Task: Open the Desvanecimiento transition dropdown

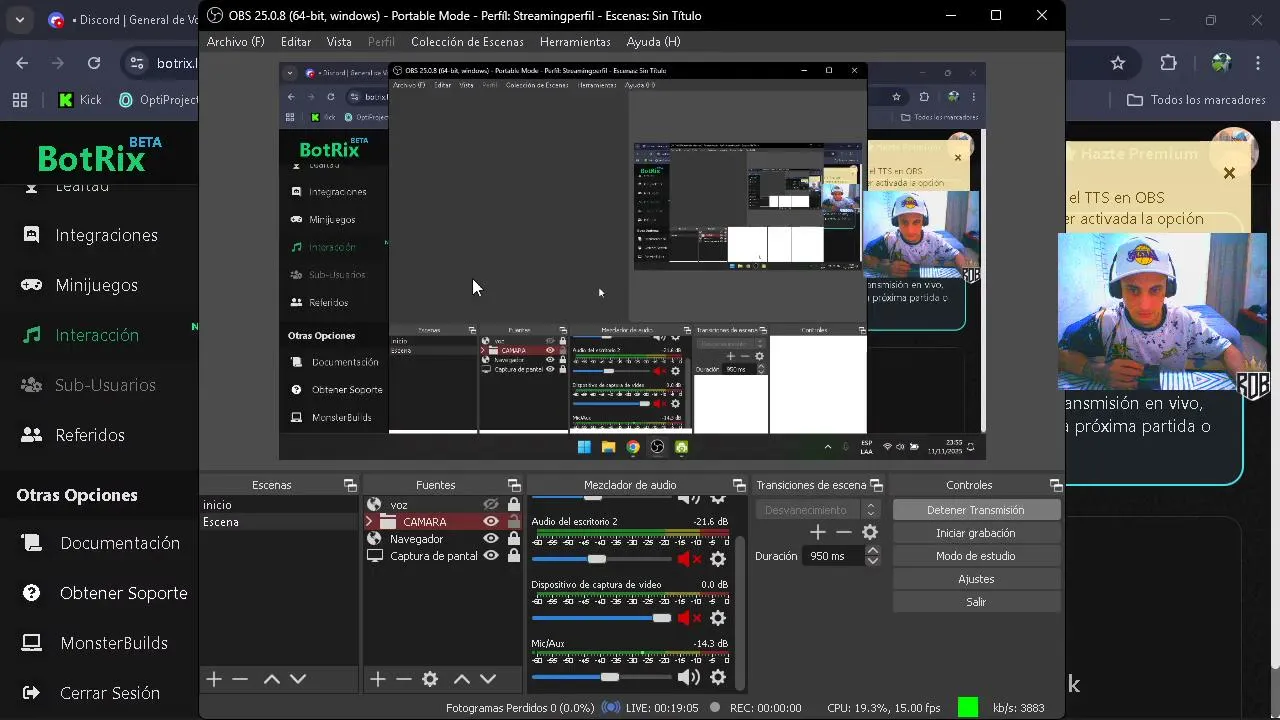Action: click(818, 510)
